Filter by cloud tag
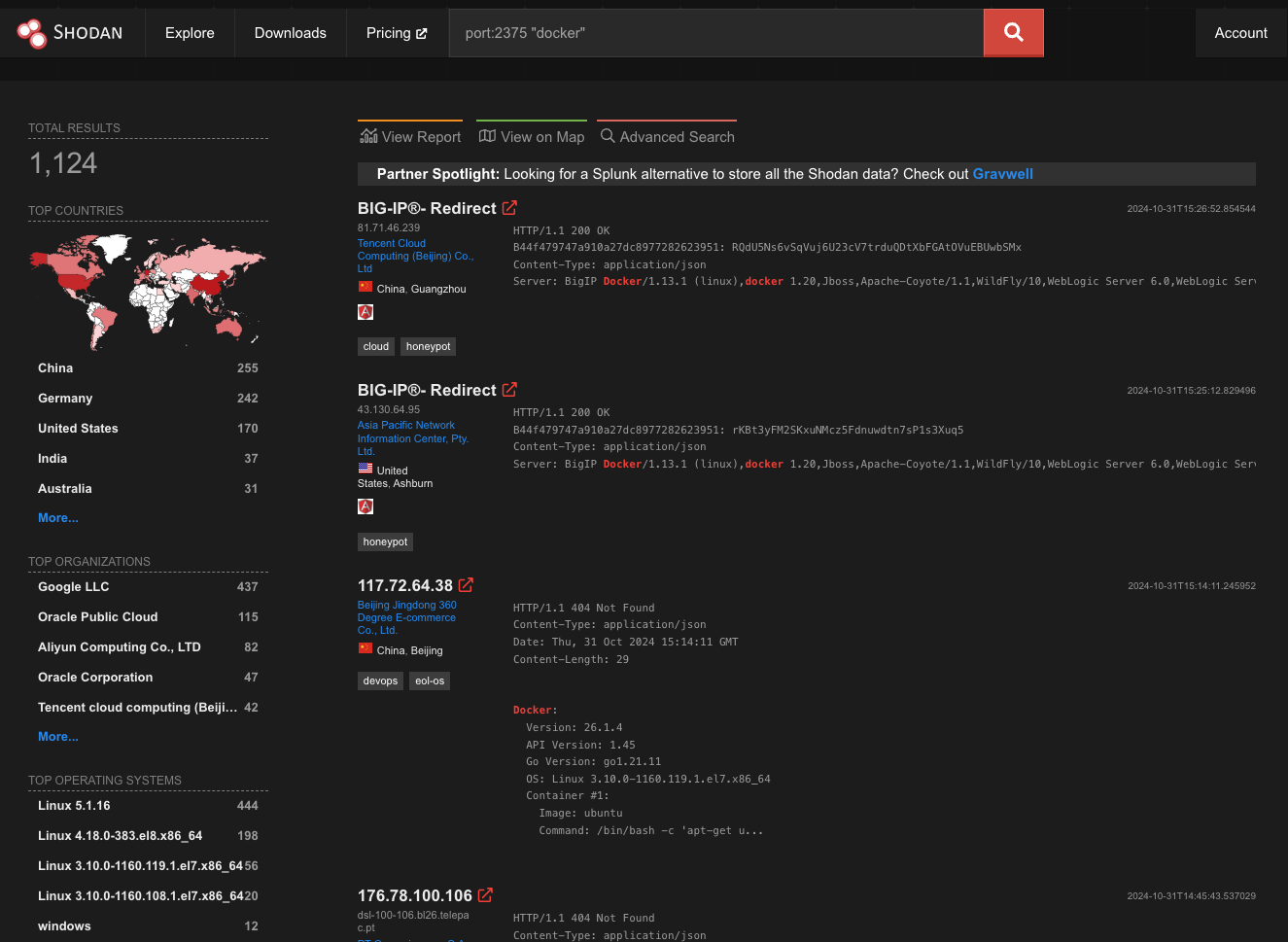 [376, 346]
